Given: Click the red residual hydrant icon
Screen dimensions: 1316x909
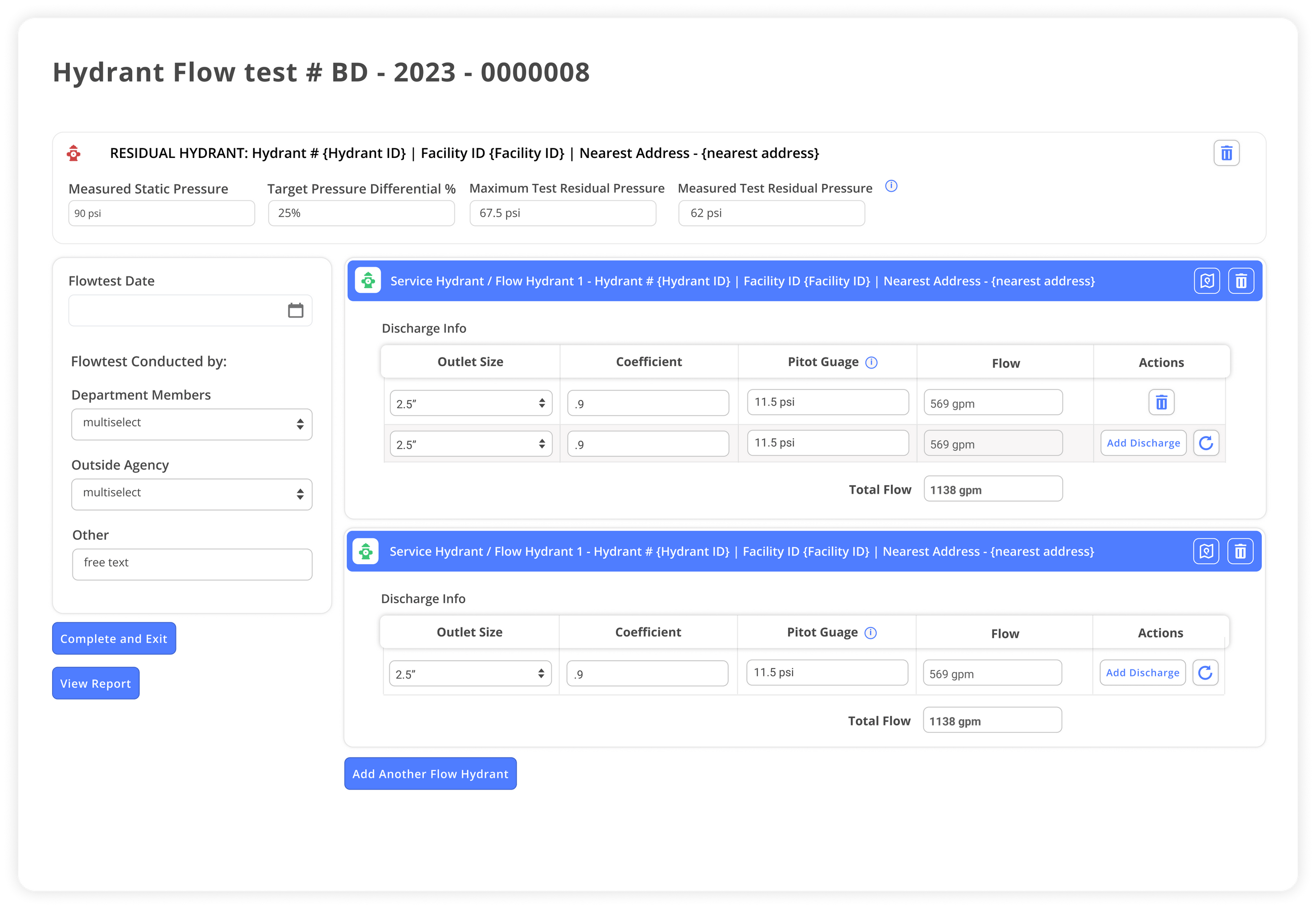Looking at the screenshot, I should coord(74,152).
